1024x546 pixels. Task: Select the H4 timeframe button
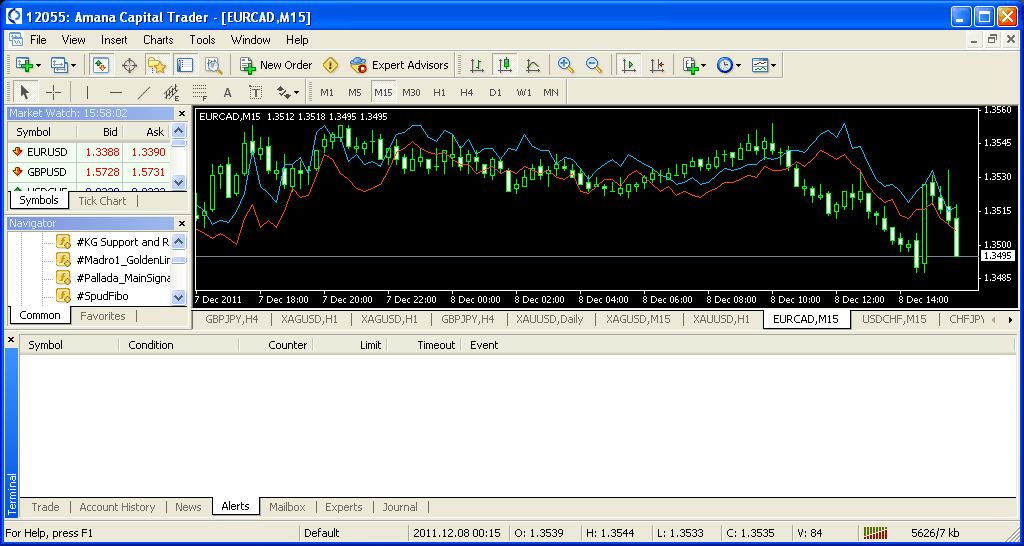tap(467, 92)
